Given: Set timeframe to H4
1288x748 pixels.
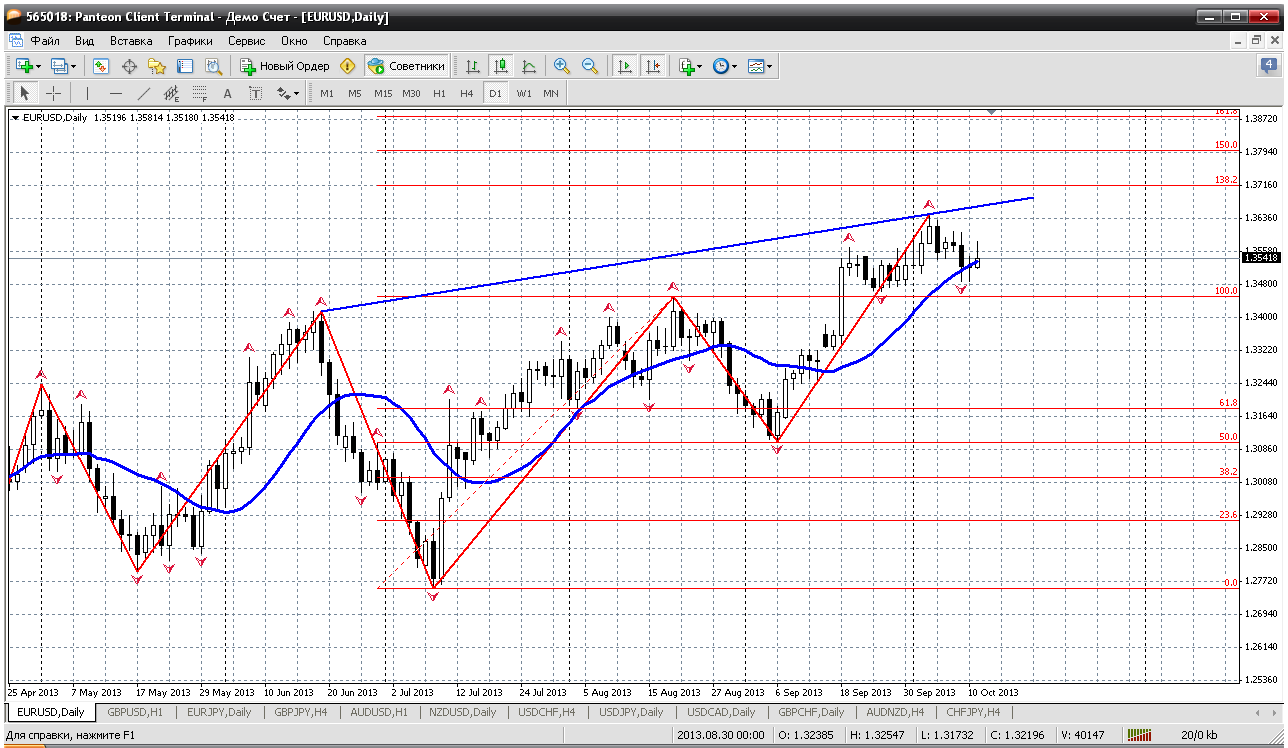Looking at the screenshot, I should pyautogui.click(x=467, y=93).
